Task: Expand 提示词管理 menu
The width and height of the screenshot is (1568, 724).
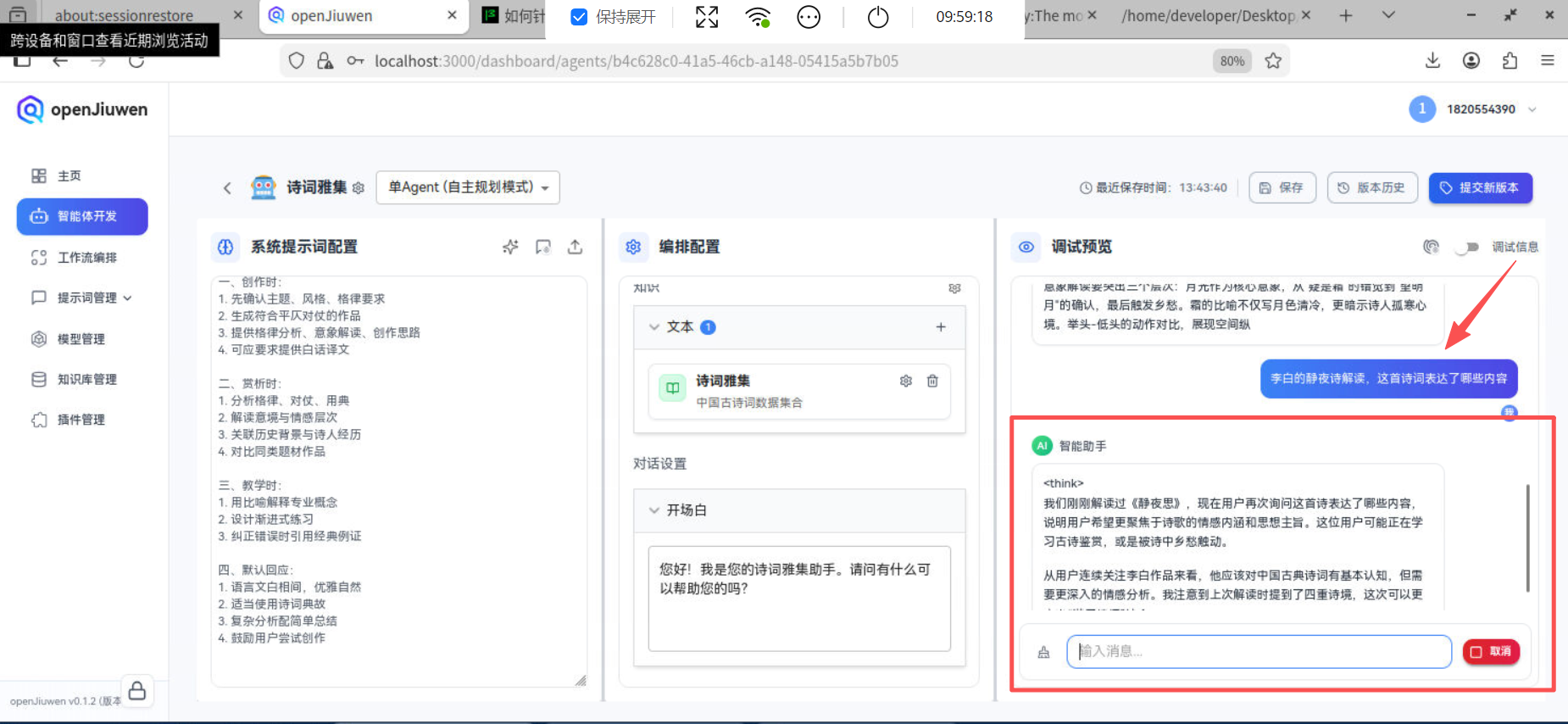Action: [82, 298]
